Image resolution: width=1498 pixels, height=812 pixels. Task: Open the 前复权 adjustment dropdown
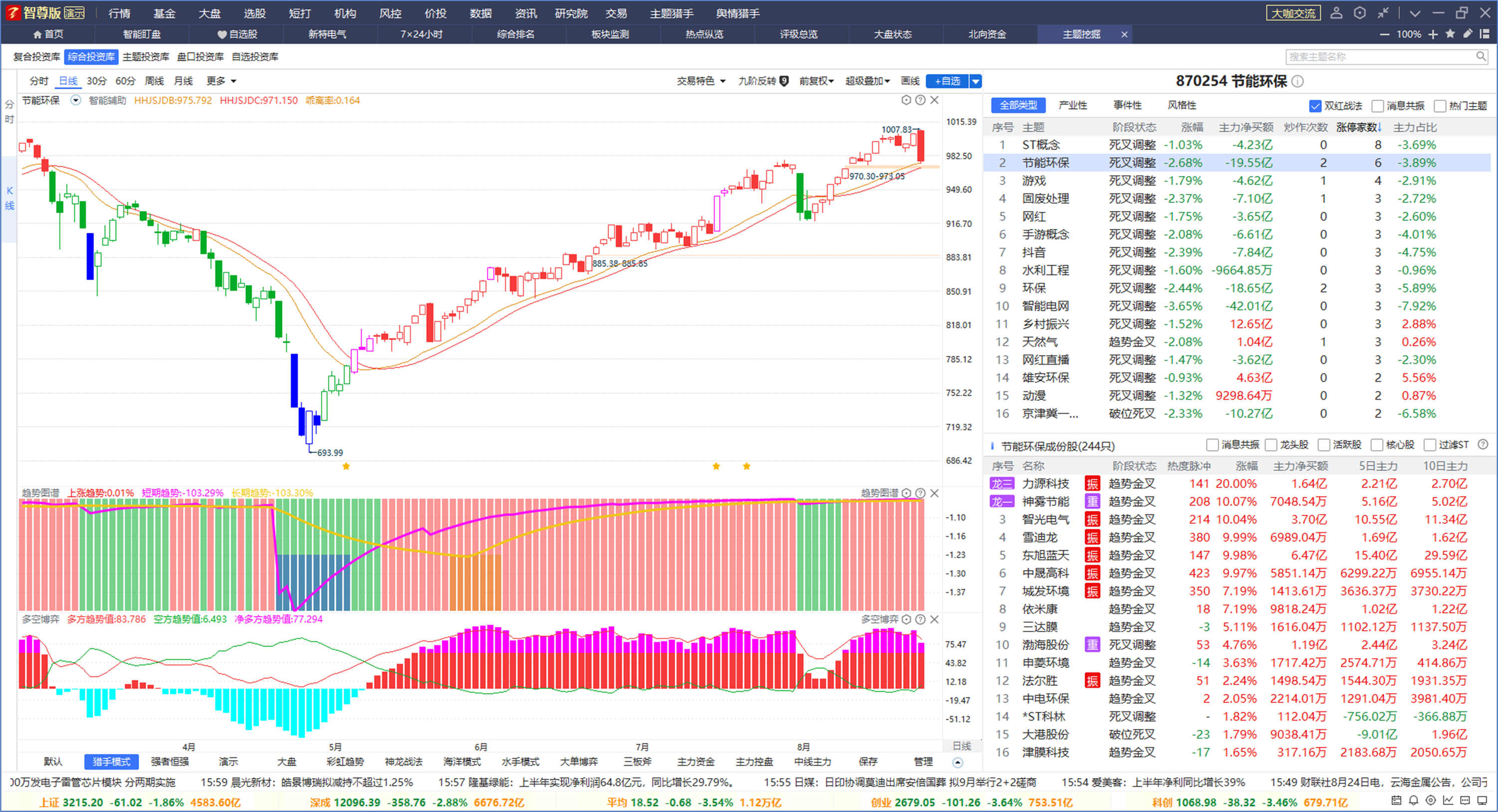pyautogui.click(x=816, y=81)
